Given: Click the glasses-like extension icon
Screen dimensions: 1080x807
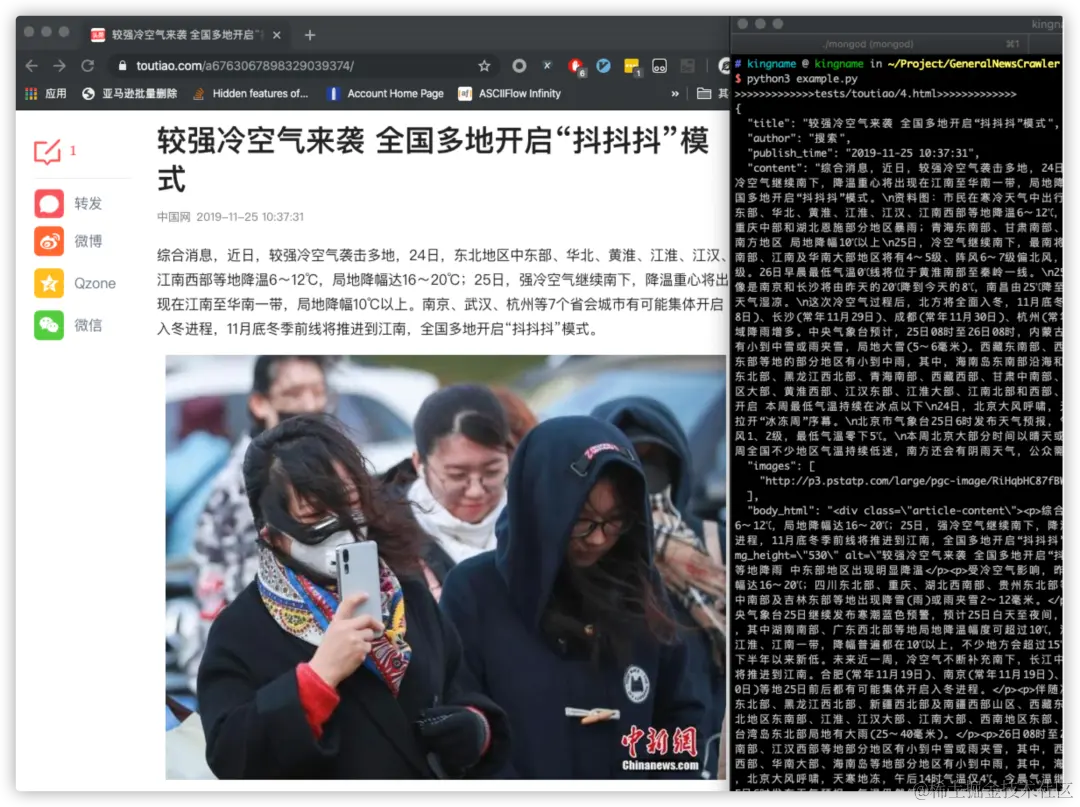Looking at the screenshot, I should [x=659, y=66].
